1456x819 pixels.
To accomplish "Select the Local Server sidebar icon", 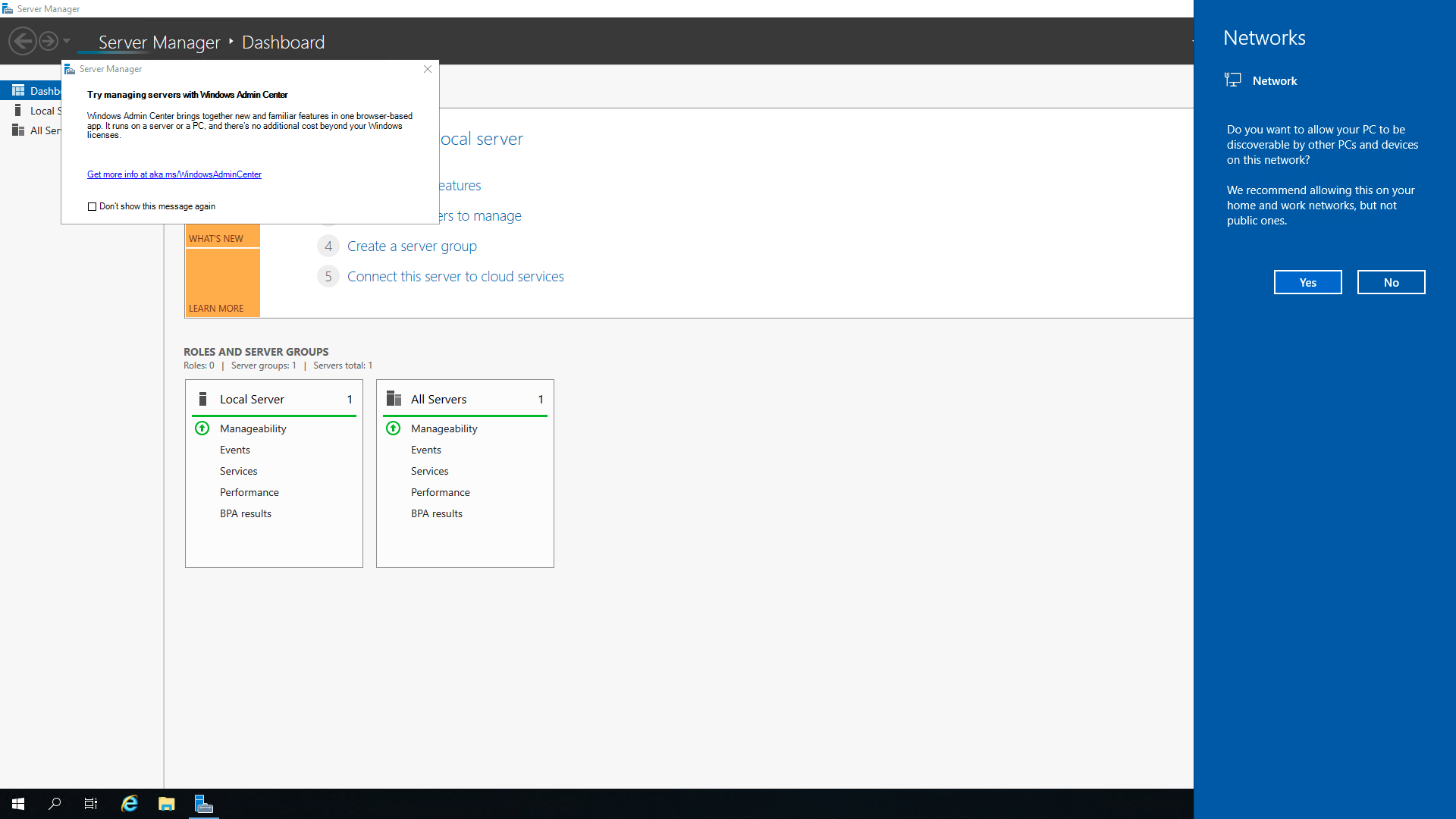I will click(18, 110).
